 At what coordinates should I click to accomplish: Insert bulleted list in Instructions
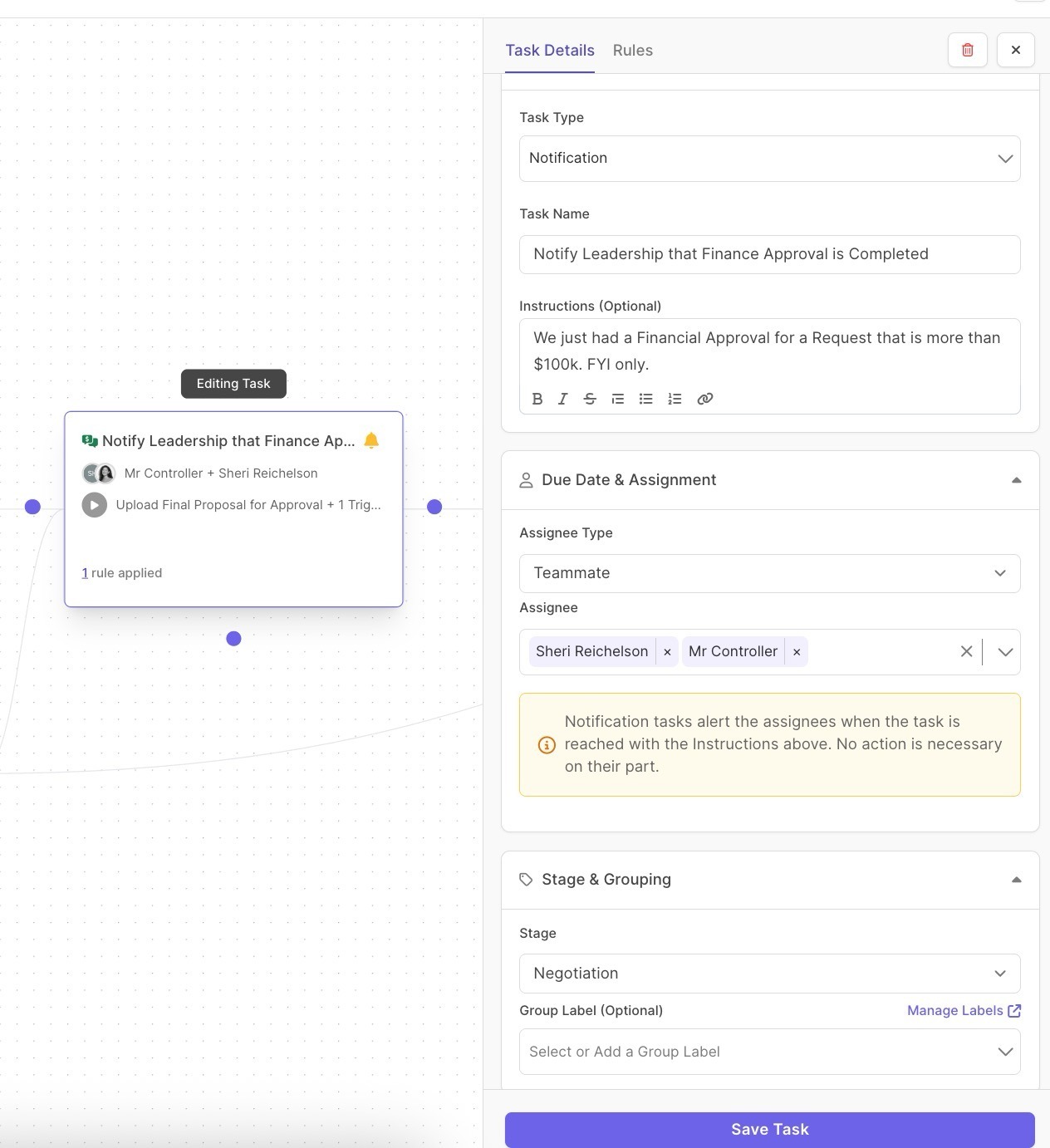pos(645,399)
